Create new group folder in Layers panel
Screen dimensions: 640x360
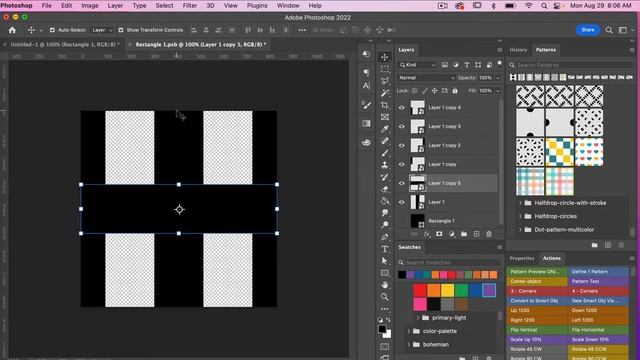coord(464,234)
